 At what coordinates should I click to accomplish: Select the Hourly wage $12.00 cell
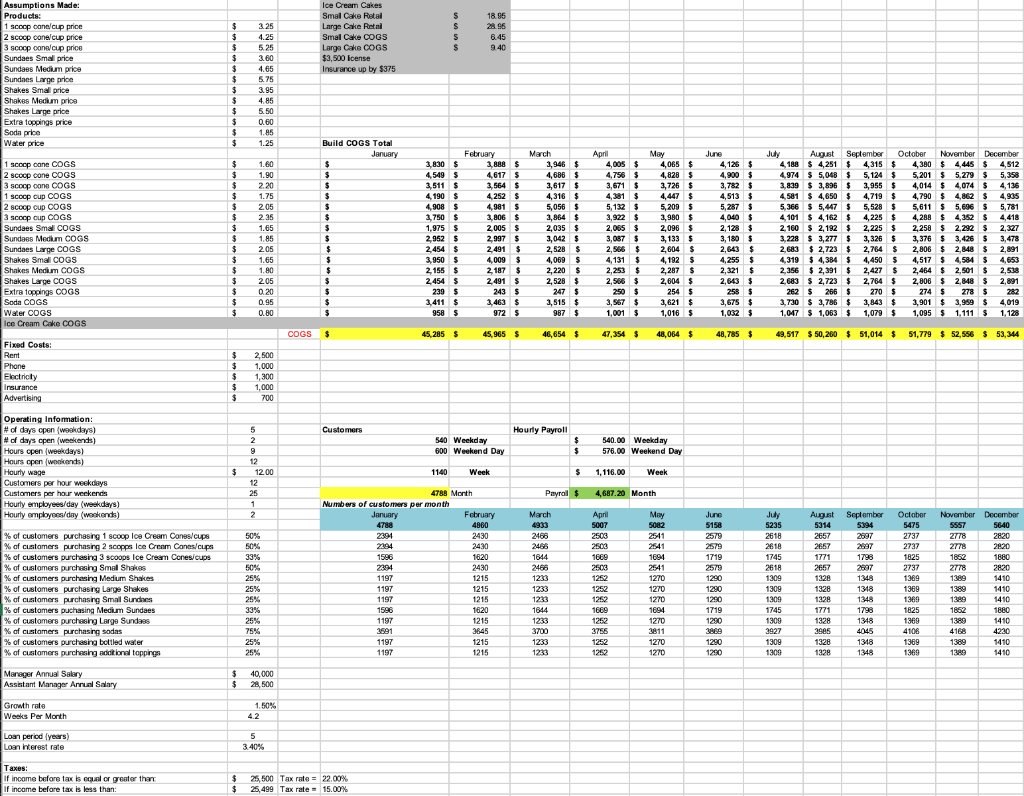pyautogui.click(x=256, y=472)
